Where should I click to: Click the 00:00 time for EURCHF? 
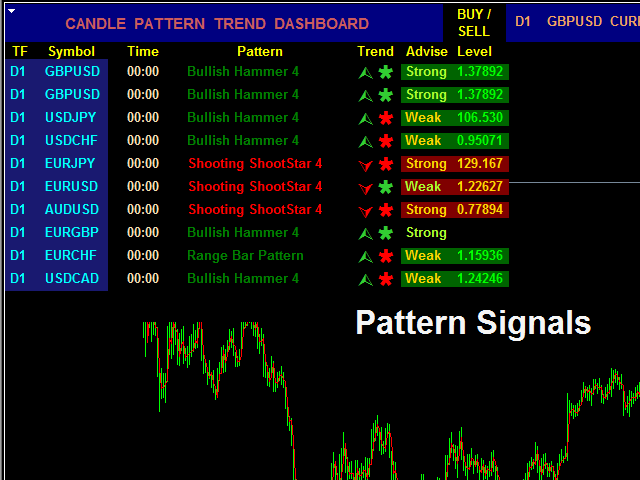pyautogui.click(x=143, y=255)
